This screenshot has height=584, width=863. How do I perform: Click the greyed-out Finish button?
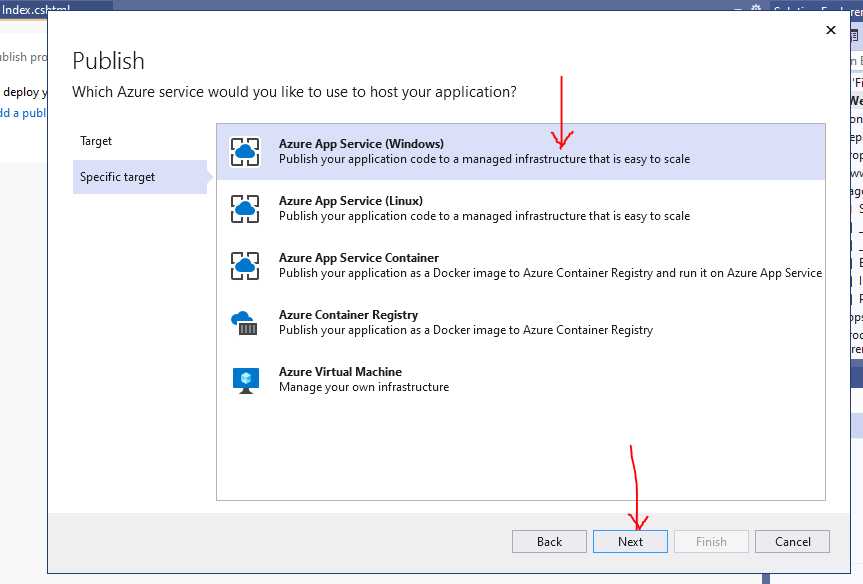click(711, 541)
